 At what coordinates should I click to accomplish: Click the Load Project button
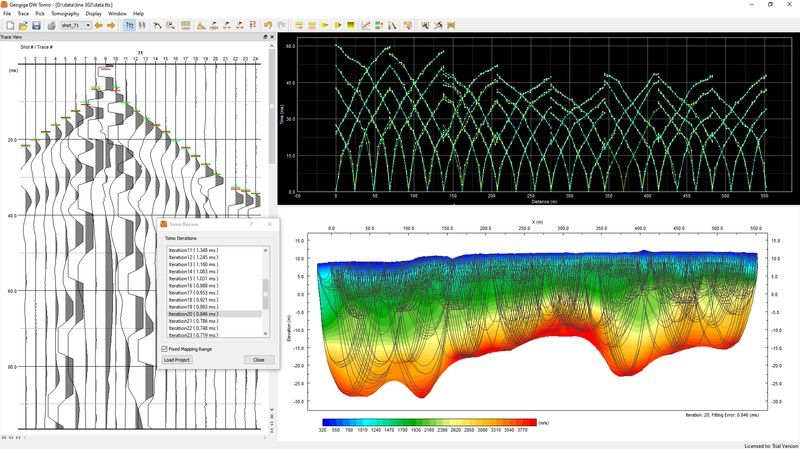pos(176,359)
